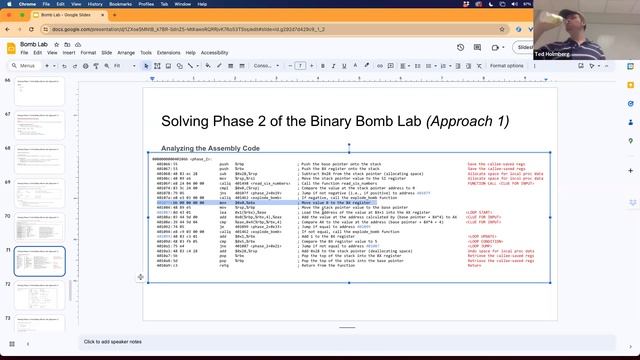Click the Insert image toolbar icon
The width and height of the screenshot is (640, 360).
[168, 66]
